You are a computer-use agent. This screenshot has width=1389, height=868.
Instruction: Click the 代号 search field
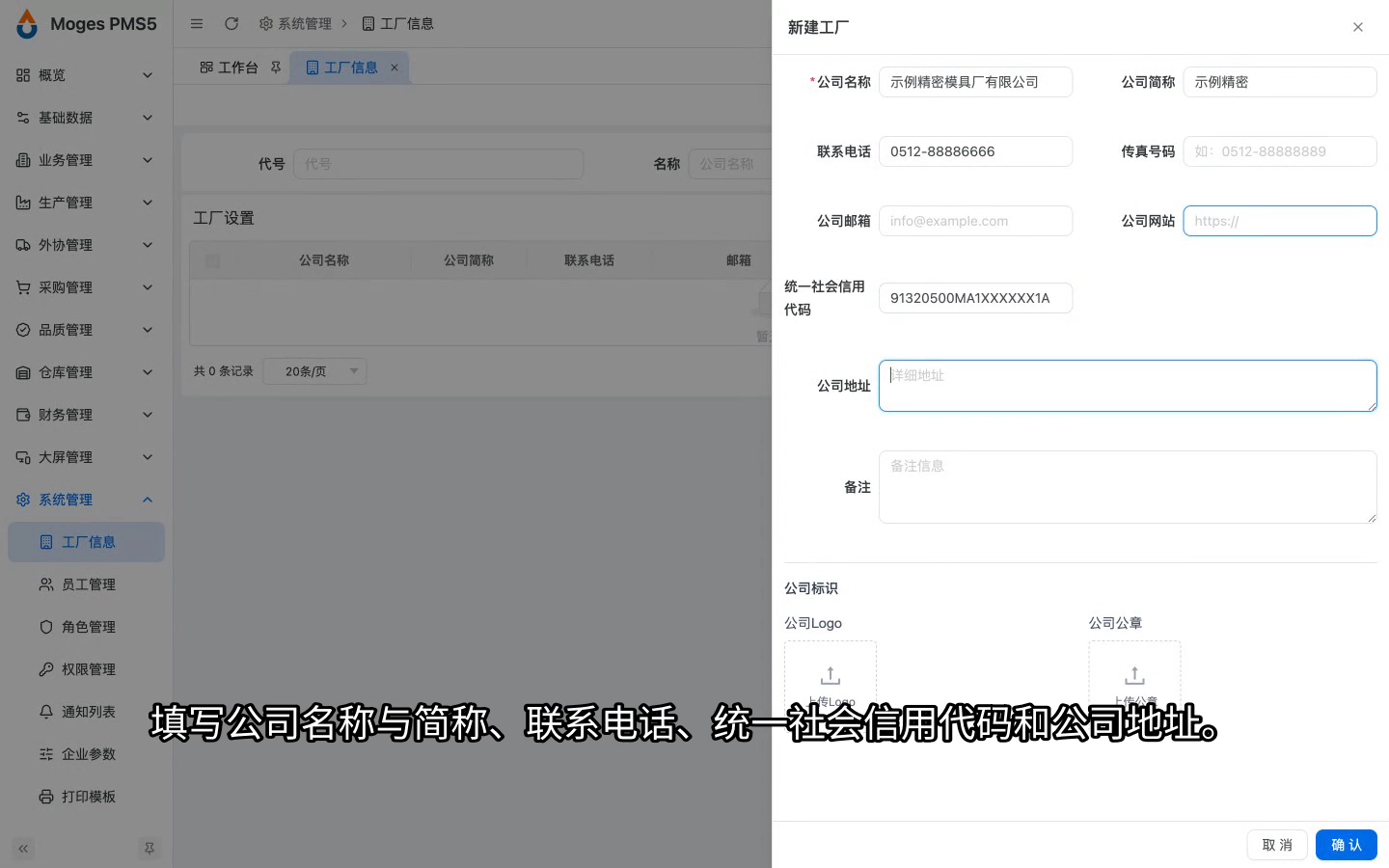pos(438,164)
